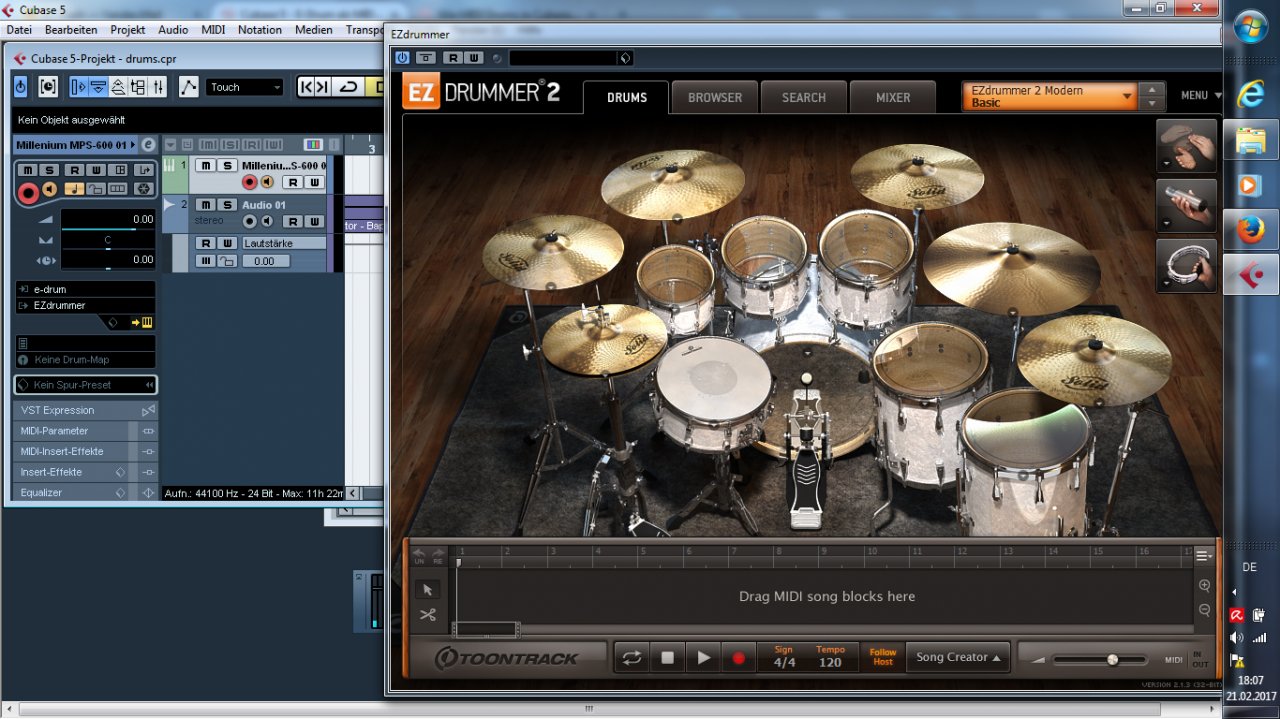The height and width of the screenshot is (719, 1280).
Task: Open the edit instrument 'e' button
Action: tap(148, 145)
